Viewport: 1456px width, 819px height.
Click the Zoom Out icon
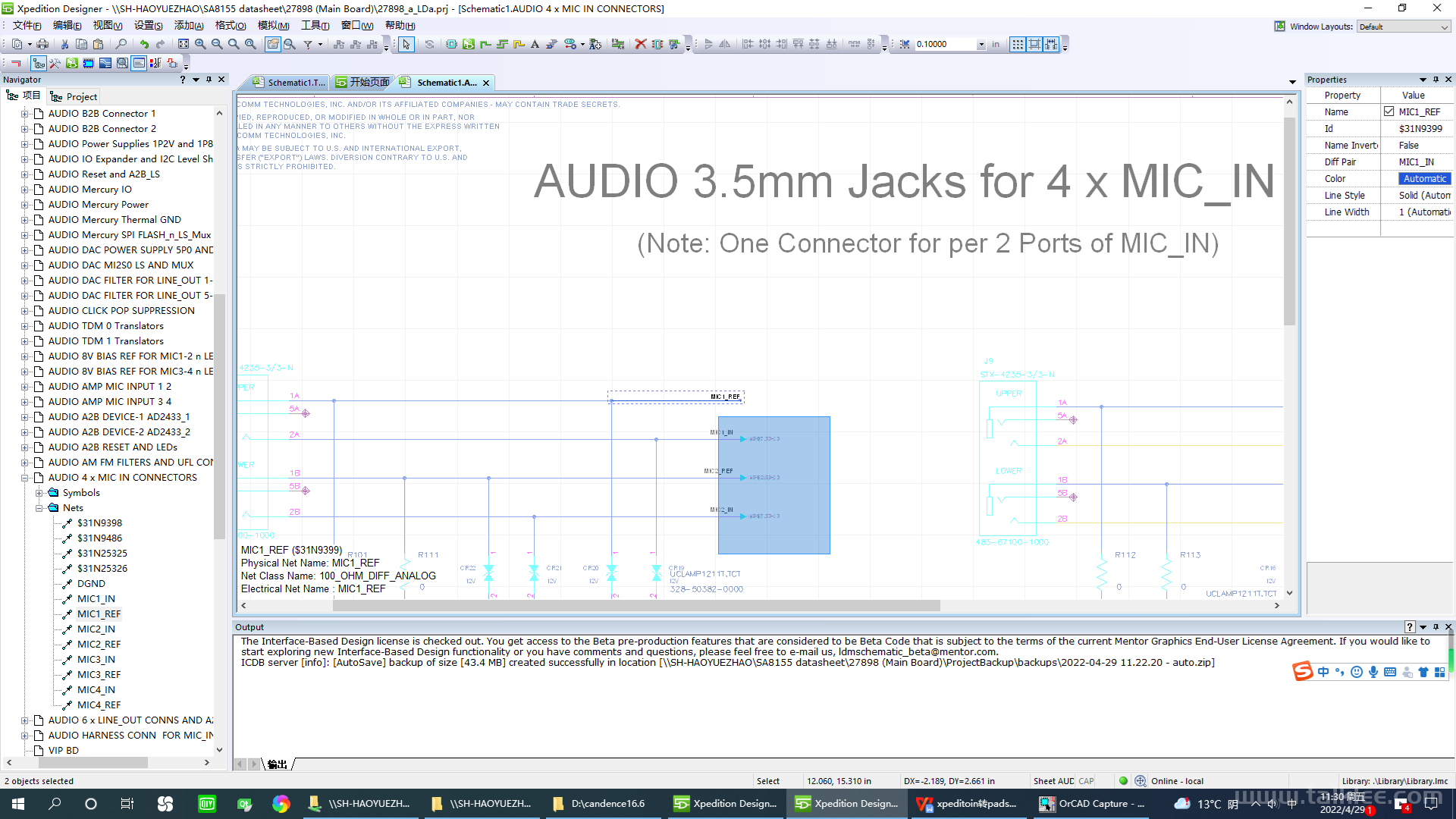point(217,44)
